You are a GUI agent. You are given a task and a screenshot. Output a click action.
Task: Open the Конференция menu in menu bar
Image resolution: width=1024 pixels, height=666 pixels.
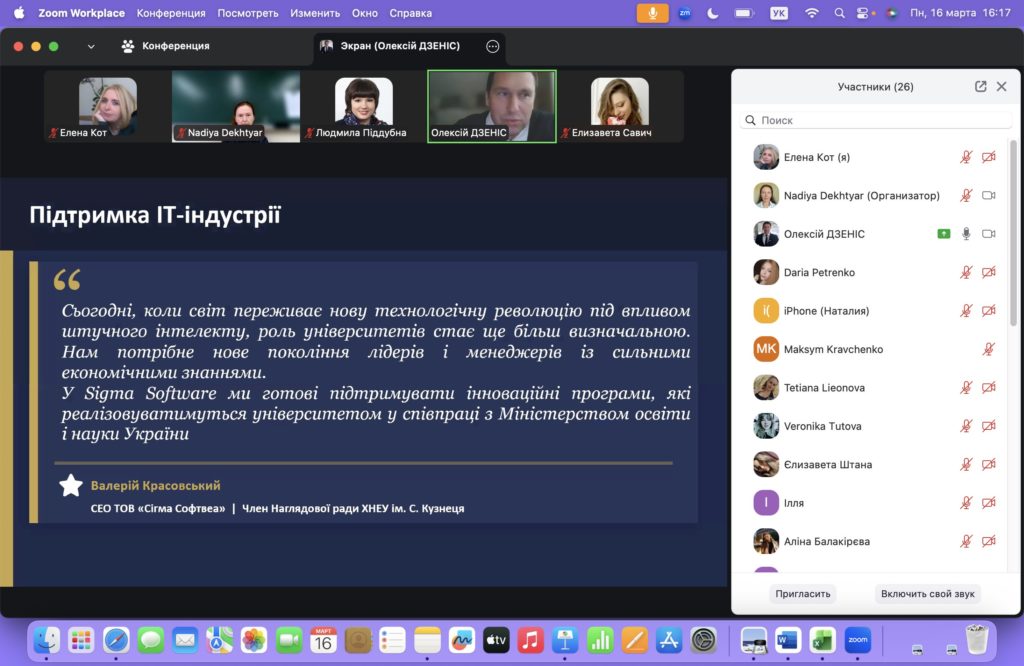pos(171,13)
